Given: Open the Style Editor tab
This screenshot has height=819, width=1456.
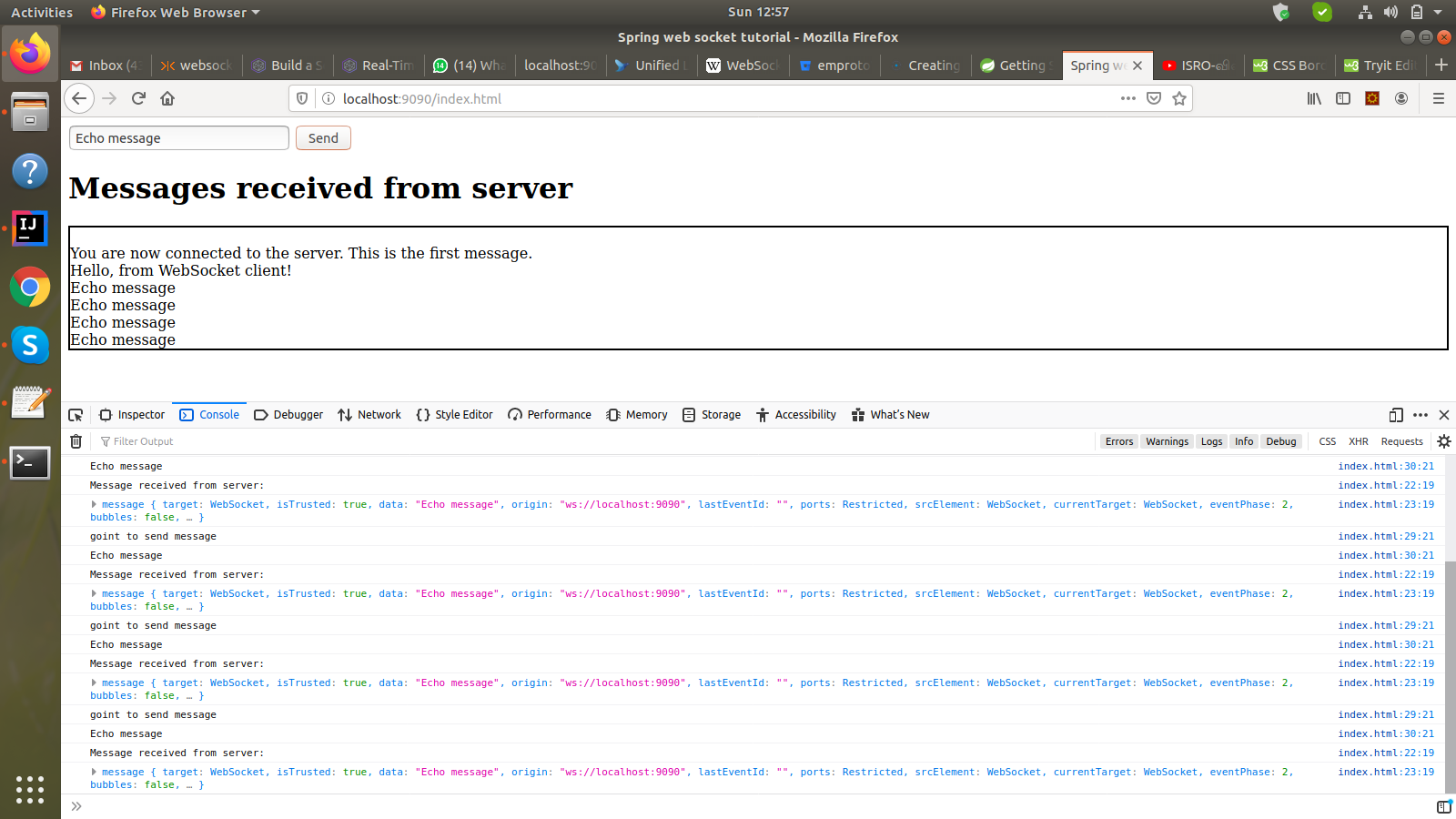Looking at the screenshot, I should tap(454, 415).
